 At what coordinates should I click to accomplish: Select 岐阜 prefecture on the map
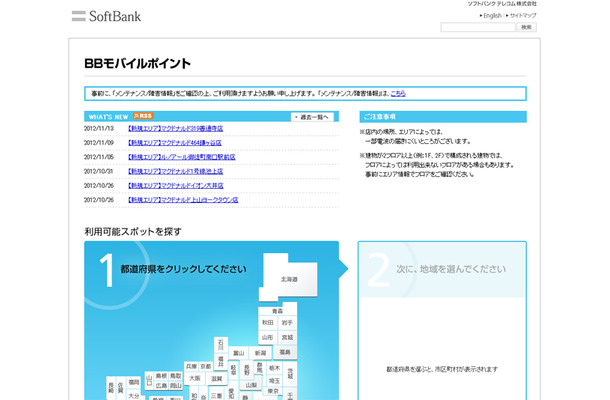pos(233,369)
